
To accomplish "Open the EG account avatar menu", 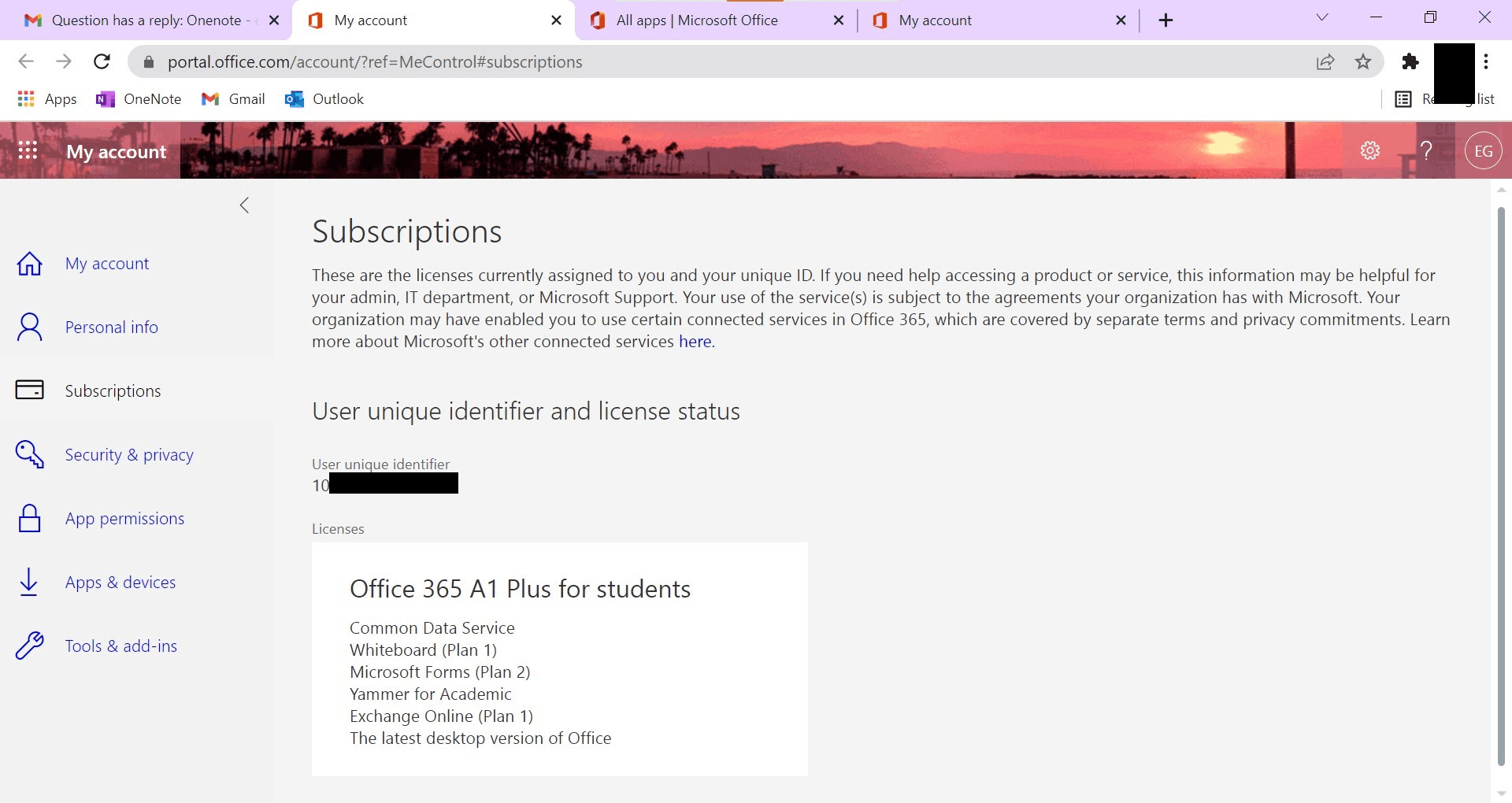I will coord(1484,150).
